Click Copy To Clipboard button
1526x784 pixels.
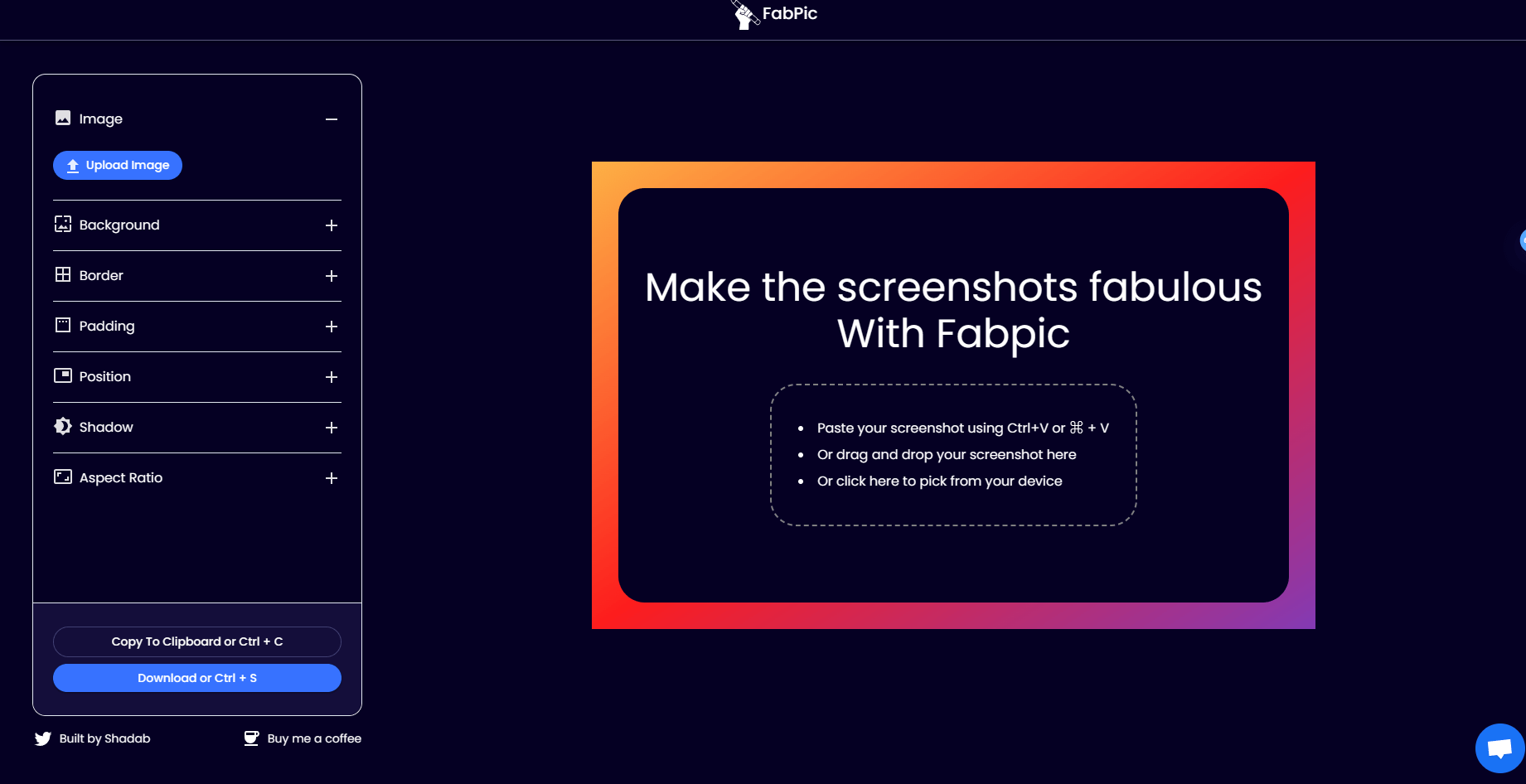pyautogui.click(x=197, y=641)
